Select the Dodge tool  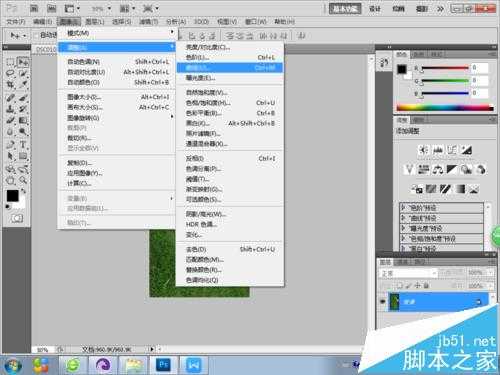[23, 132]
